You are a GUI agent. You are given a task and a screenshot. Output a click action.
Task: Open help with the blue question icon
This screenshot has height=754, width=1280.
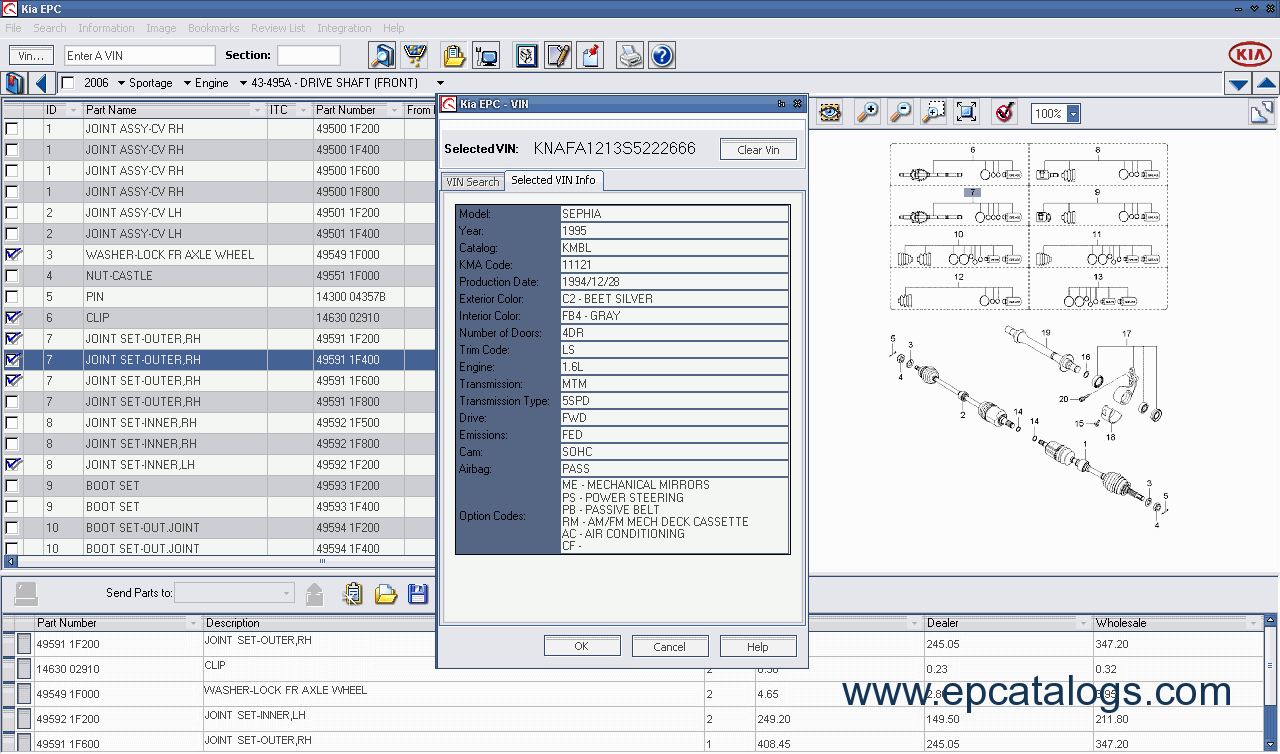click(x=662, y=55)
